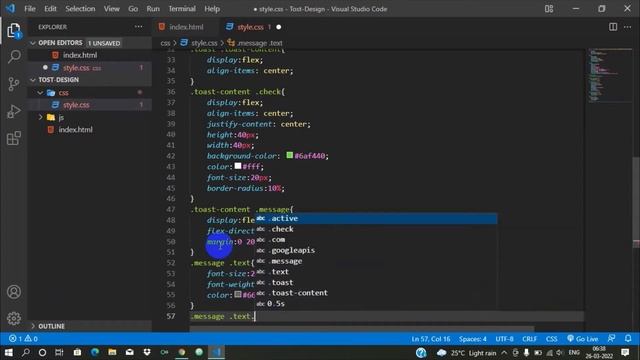Open the Run menu
This screenshot has height=360, width=640.
coord(153,9)
